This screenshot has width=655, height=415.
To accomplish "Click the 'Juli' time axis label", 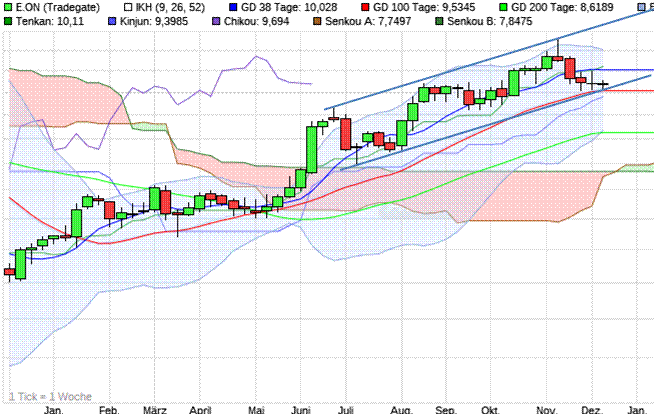I will pyautogui.click(x=346, y=410).
